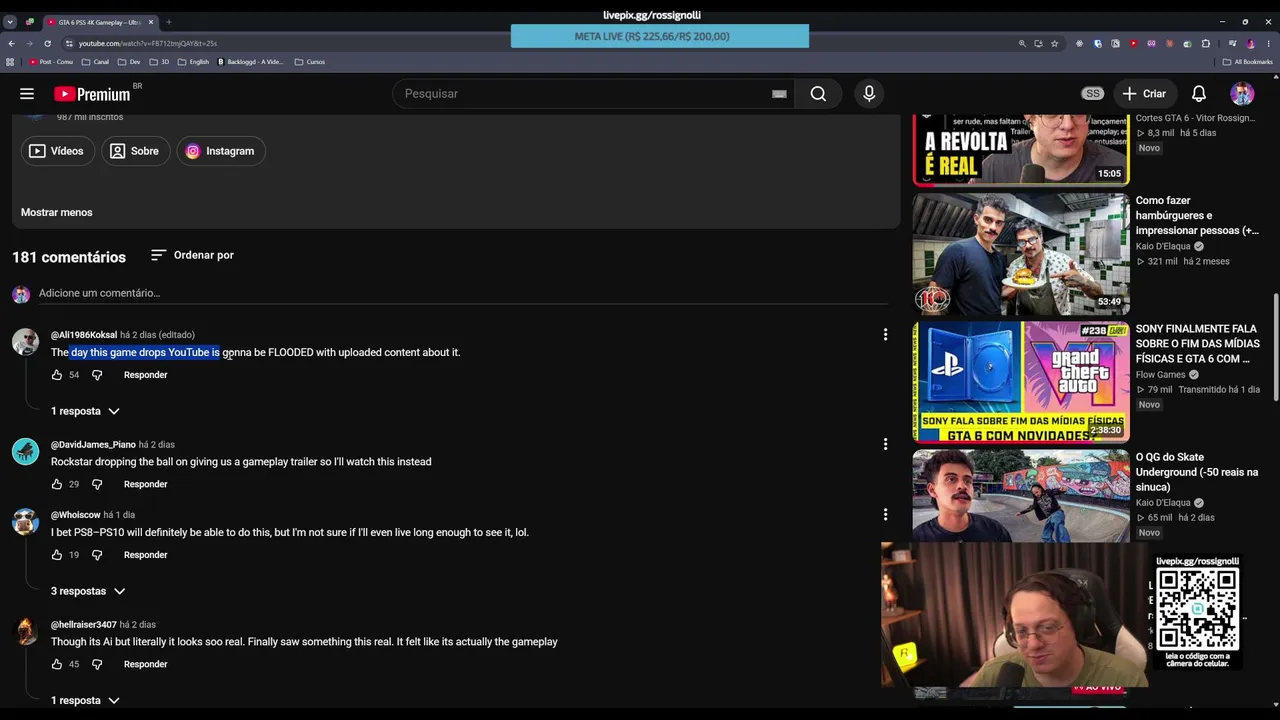The width and height of the screenshot is (1280, 720).
Task: Dislike the comment by @Ali1986Koksal
Action: point(97,375)
